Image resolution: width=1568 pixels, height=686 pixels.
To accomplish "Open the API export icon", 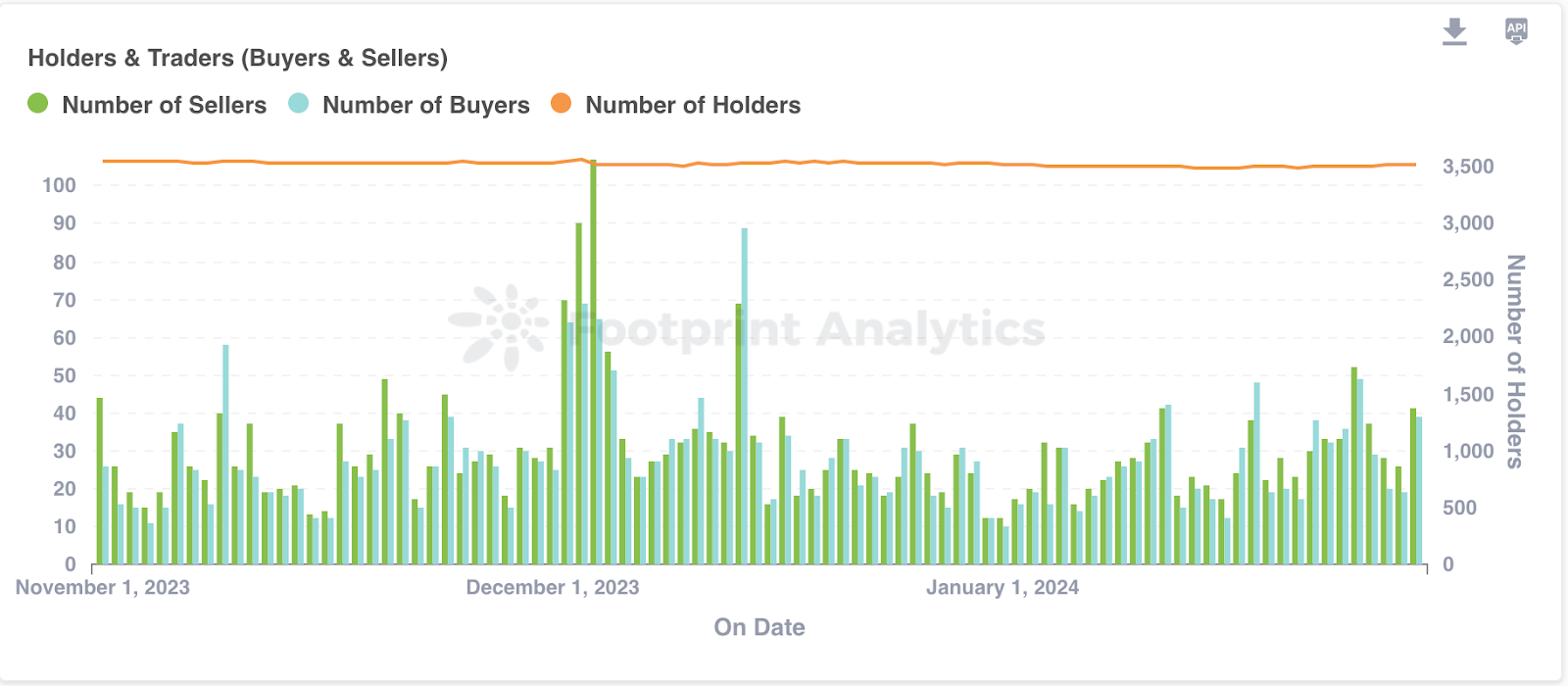I will [1516, 31].
